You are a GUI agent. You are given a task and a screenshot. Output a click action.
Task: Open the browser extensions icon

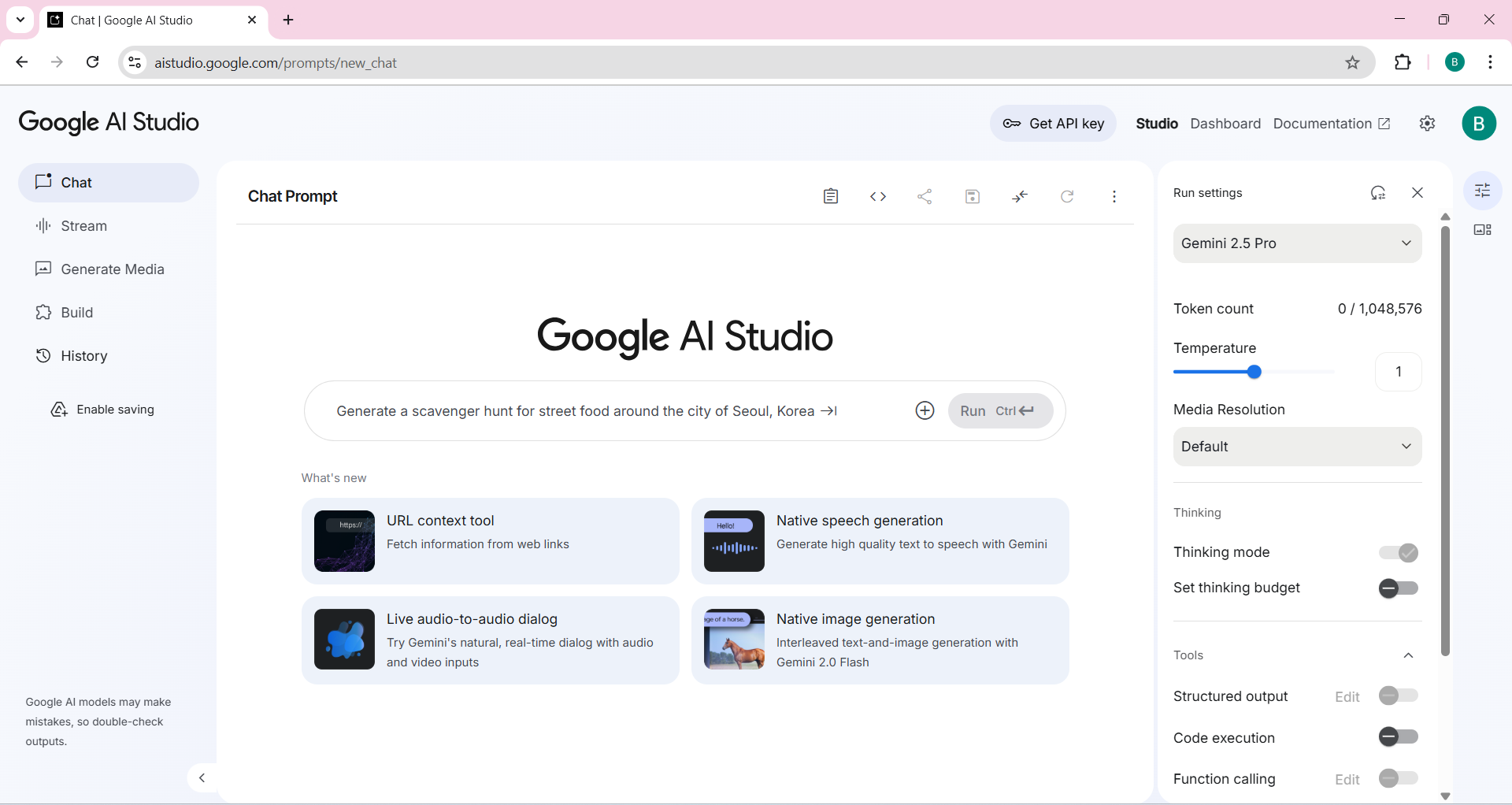(1403, 63)
